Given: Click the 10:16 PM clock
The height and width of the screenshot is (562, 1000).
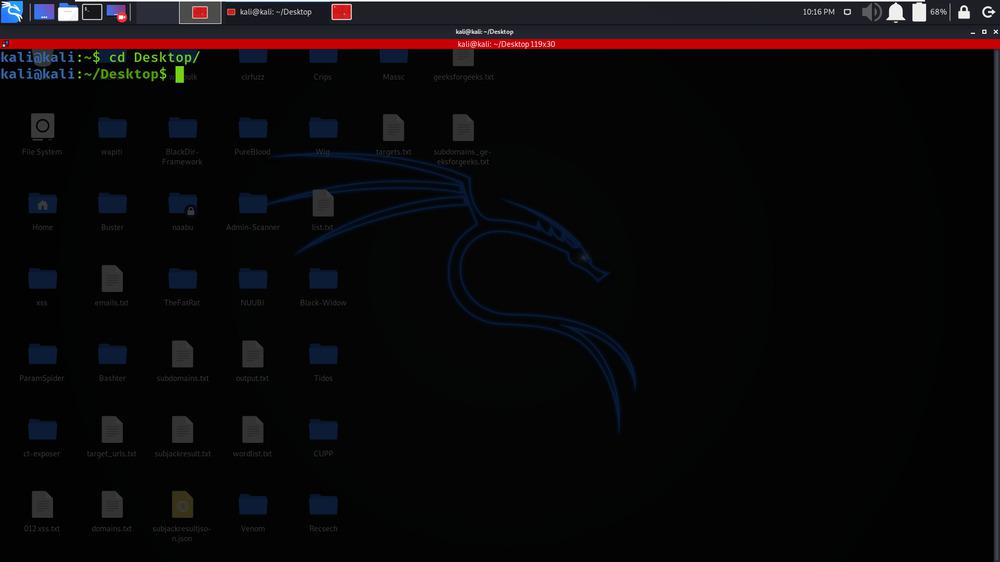Looking at the screenshot, I should click(818, 12).
